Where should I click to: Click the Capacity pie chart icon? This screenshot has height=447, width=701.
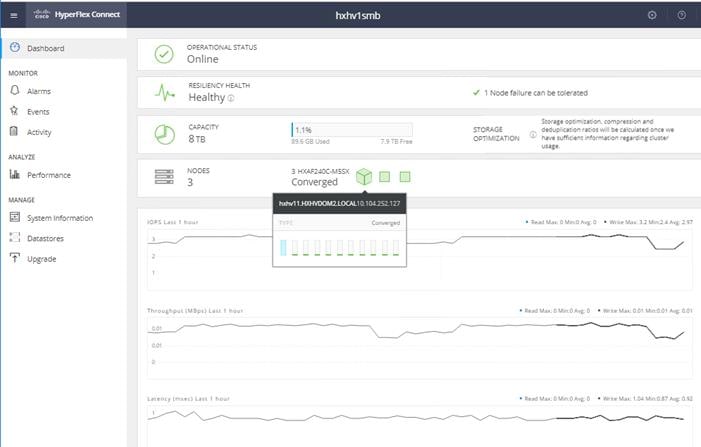[165, 134]
